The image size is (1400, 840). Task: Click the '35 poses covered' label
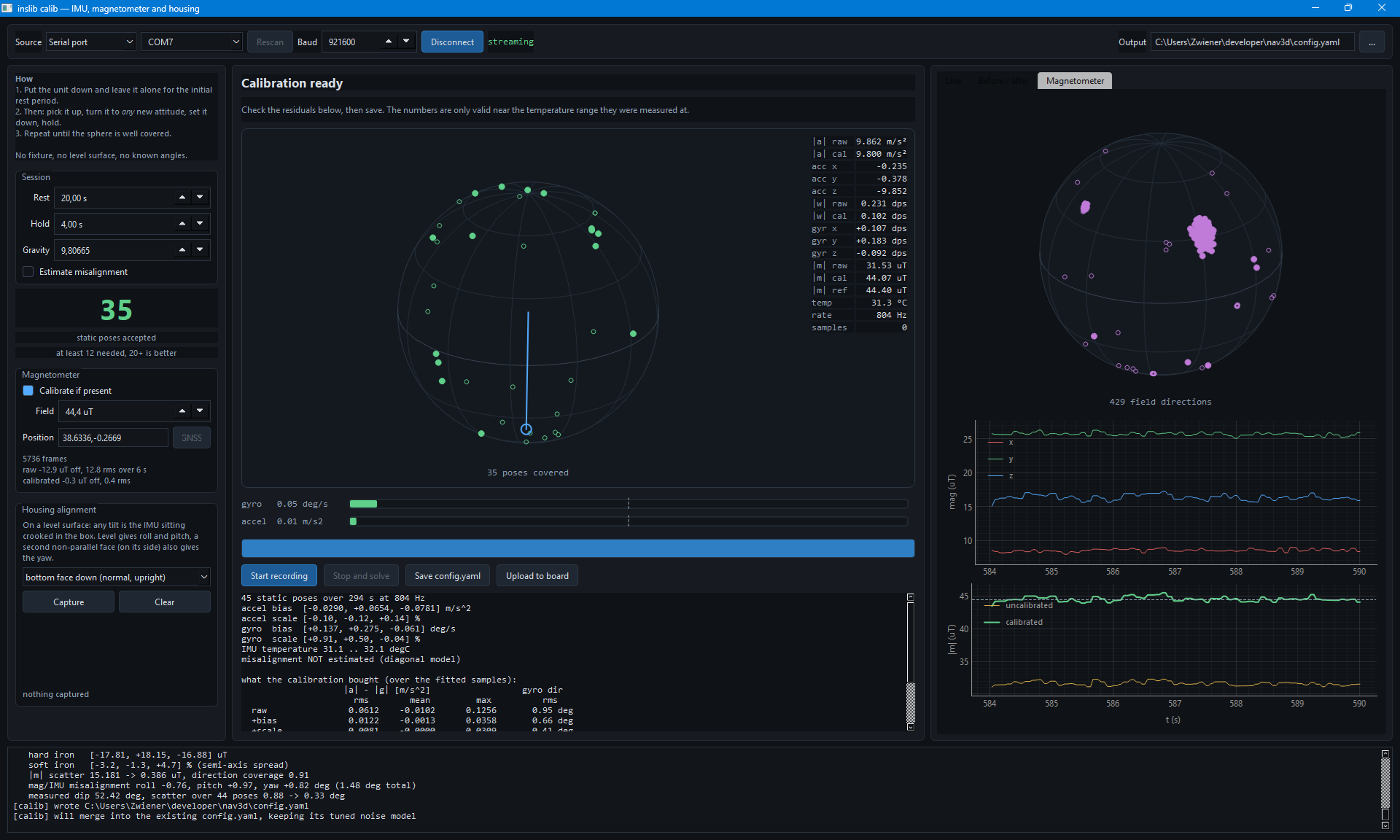point(528,472)
